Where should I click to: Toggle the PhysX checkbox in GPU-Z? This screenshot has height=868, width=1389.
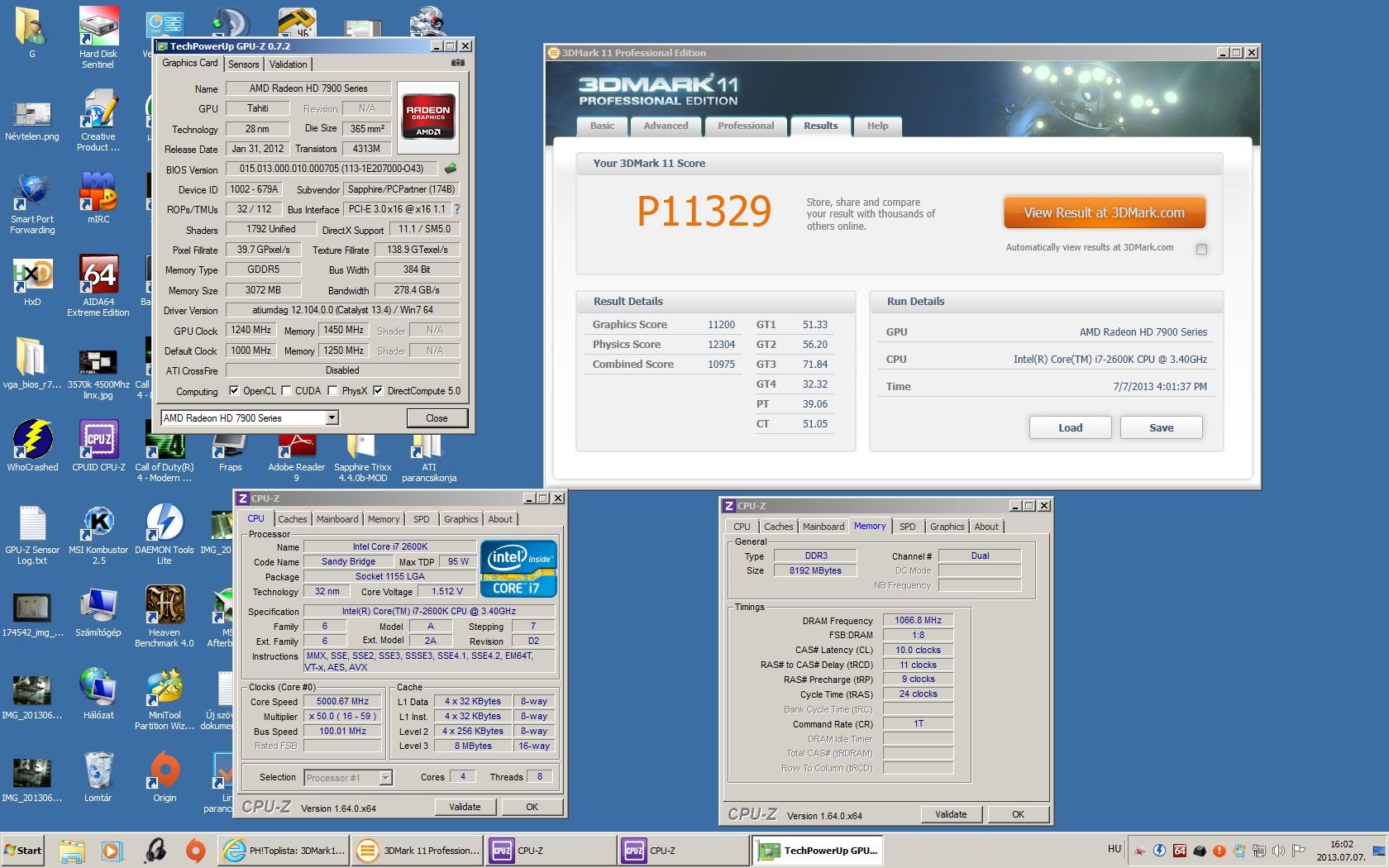[332, 391]
